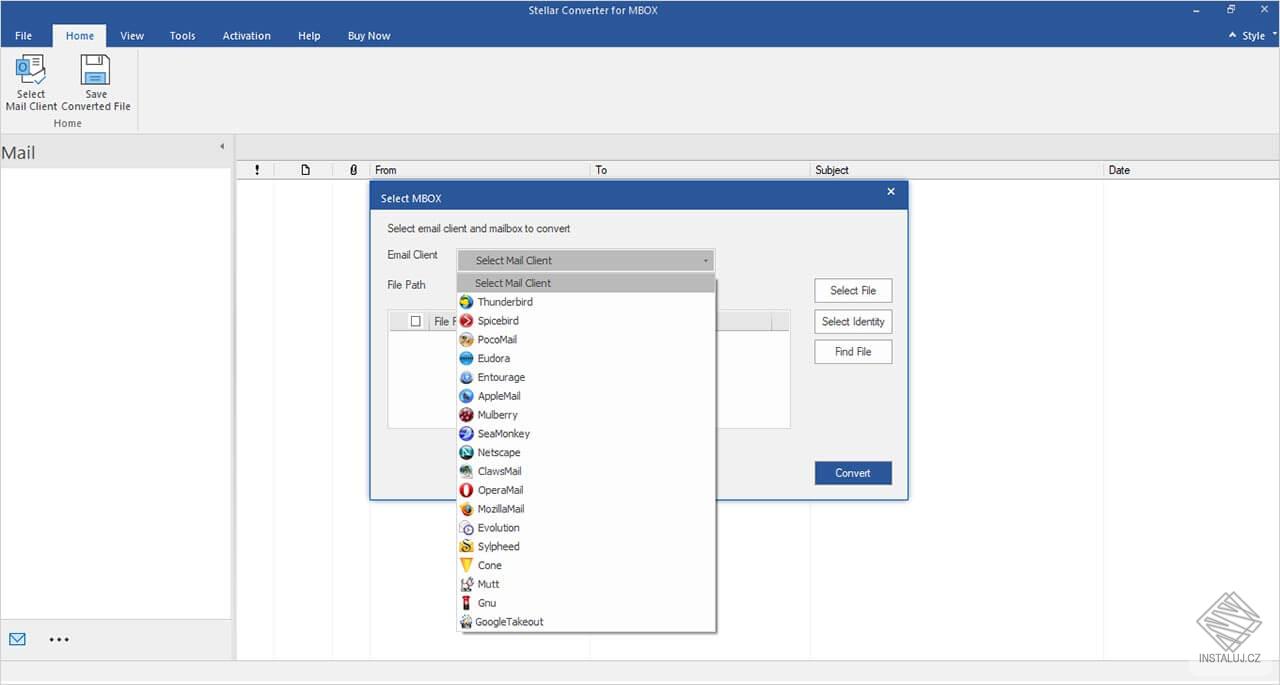The width and height of the screenshot is (1280, 685).
Task: Choose the highlighted Select Mail Client list entry
Action: (586, 283)
